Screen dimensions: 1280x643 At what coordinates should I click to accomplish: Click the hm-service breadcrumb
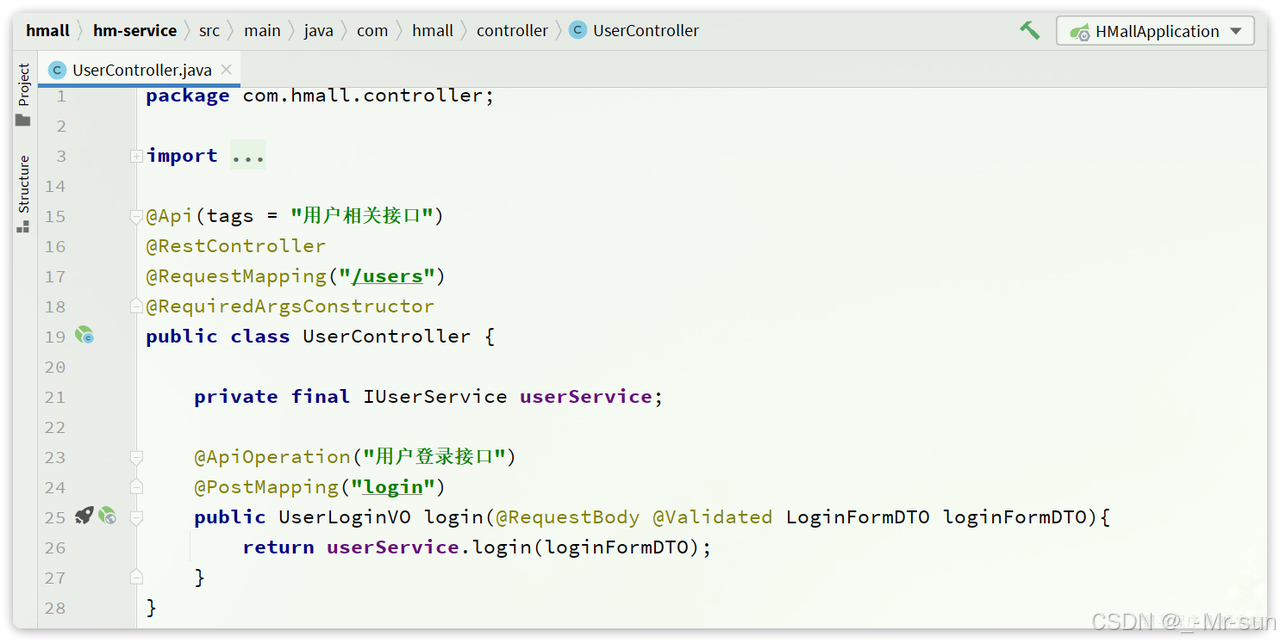135,31
